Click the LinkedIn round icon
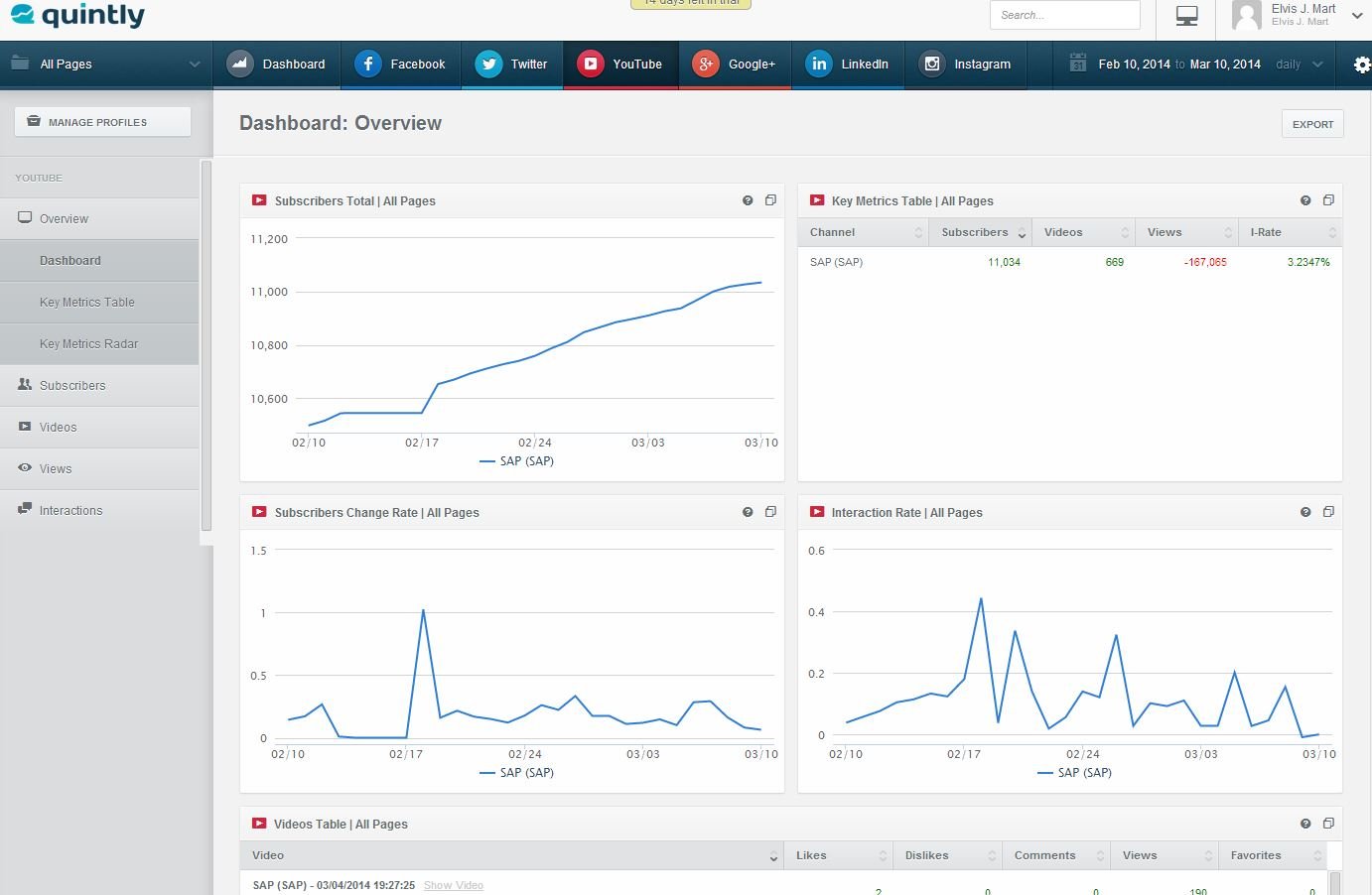The height and width of the screenshot is (895, 1372). (818, 64)
